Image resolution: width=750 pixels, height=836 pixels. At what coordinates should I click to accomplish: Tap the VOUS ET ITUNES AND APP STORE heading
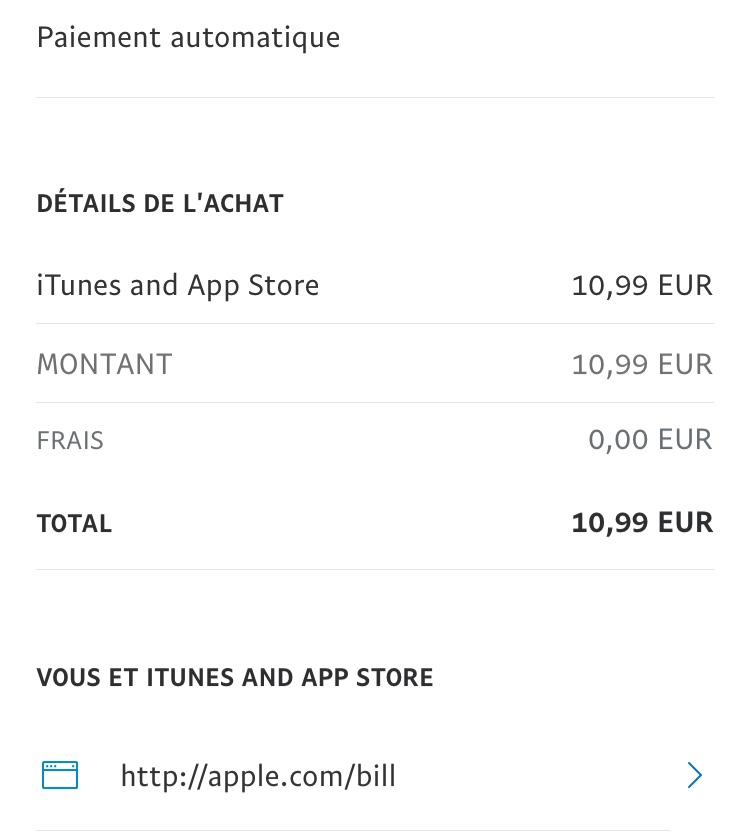coord(235,678)
